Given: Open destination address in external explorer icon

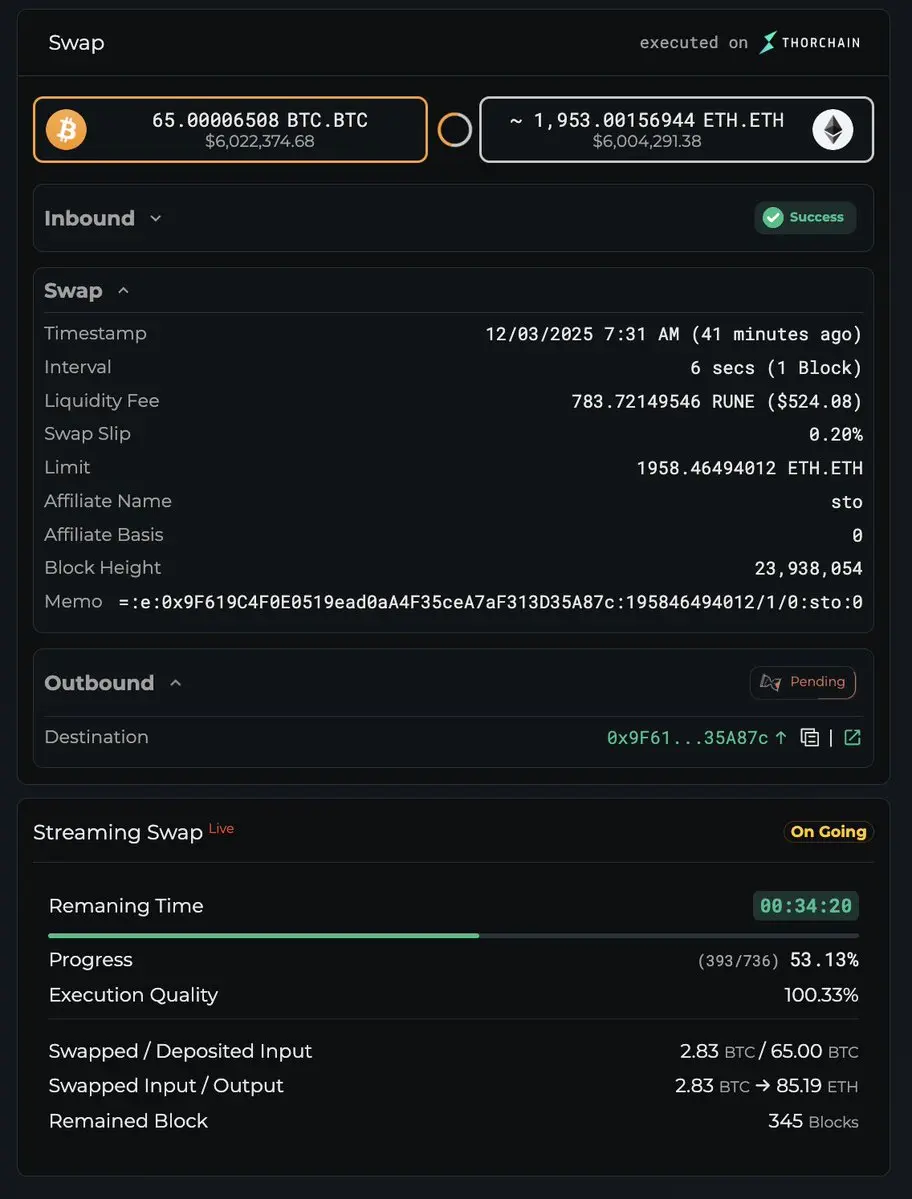Looking at the screenshot, I should pos(852,738).
